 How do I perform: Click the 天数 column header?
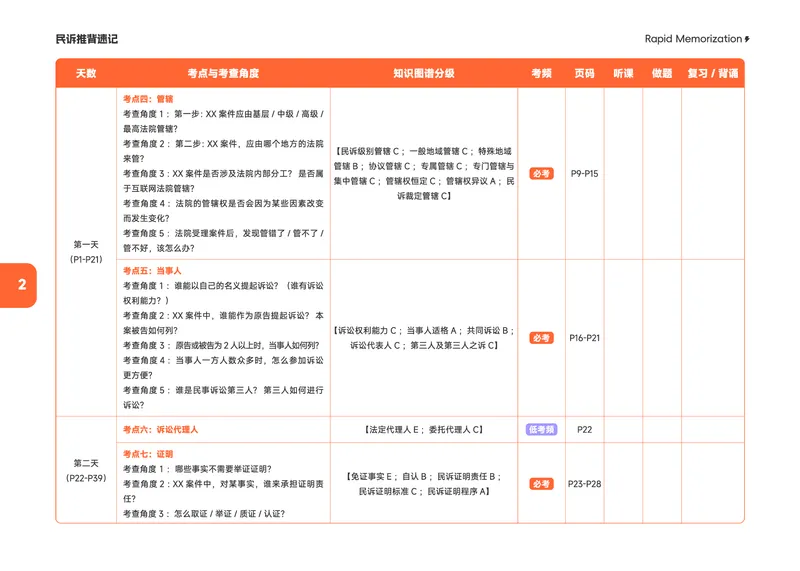tap(86, 73)
